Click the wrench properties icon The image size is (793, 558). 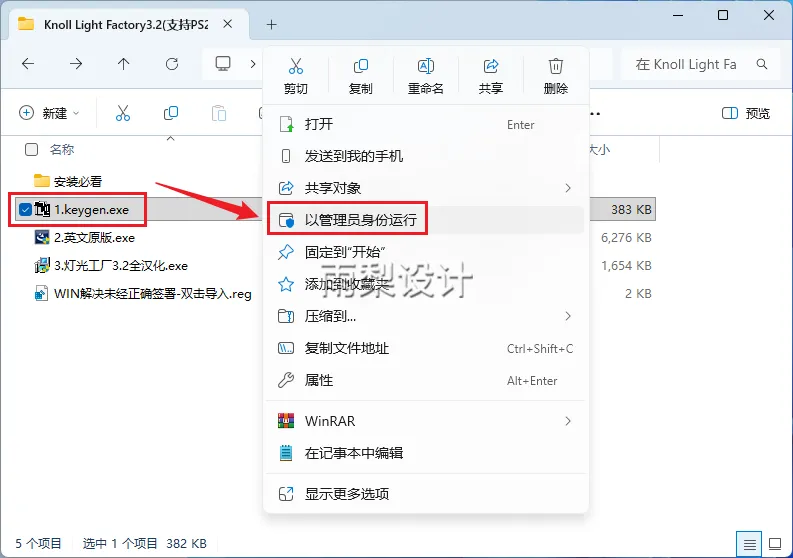click(286, 380)
